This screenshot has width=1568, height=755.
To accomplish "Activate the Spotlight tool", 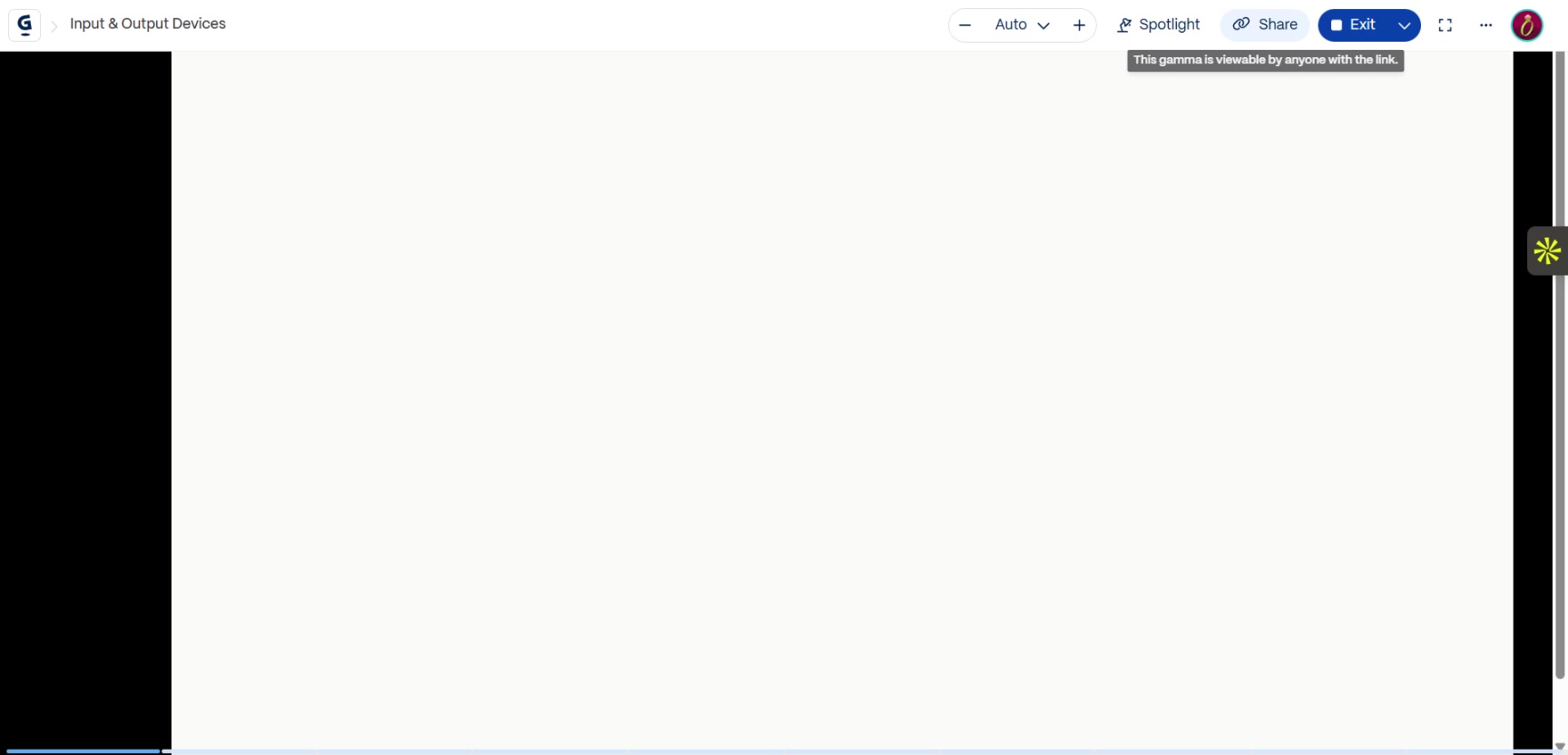I will [1159, 25].
